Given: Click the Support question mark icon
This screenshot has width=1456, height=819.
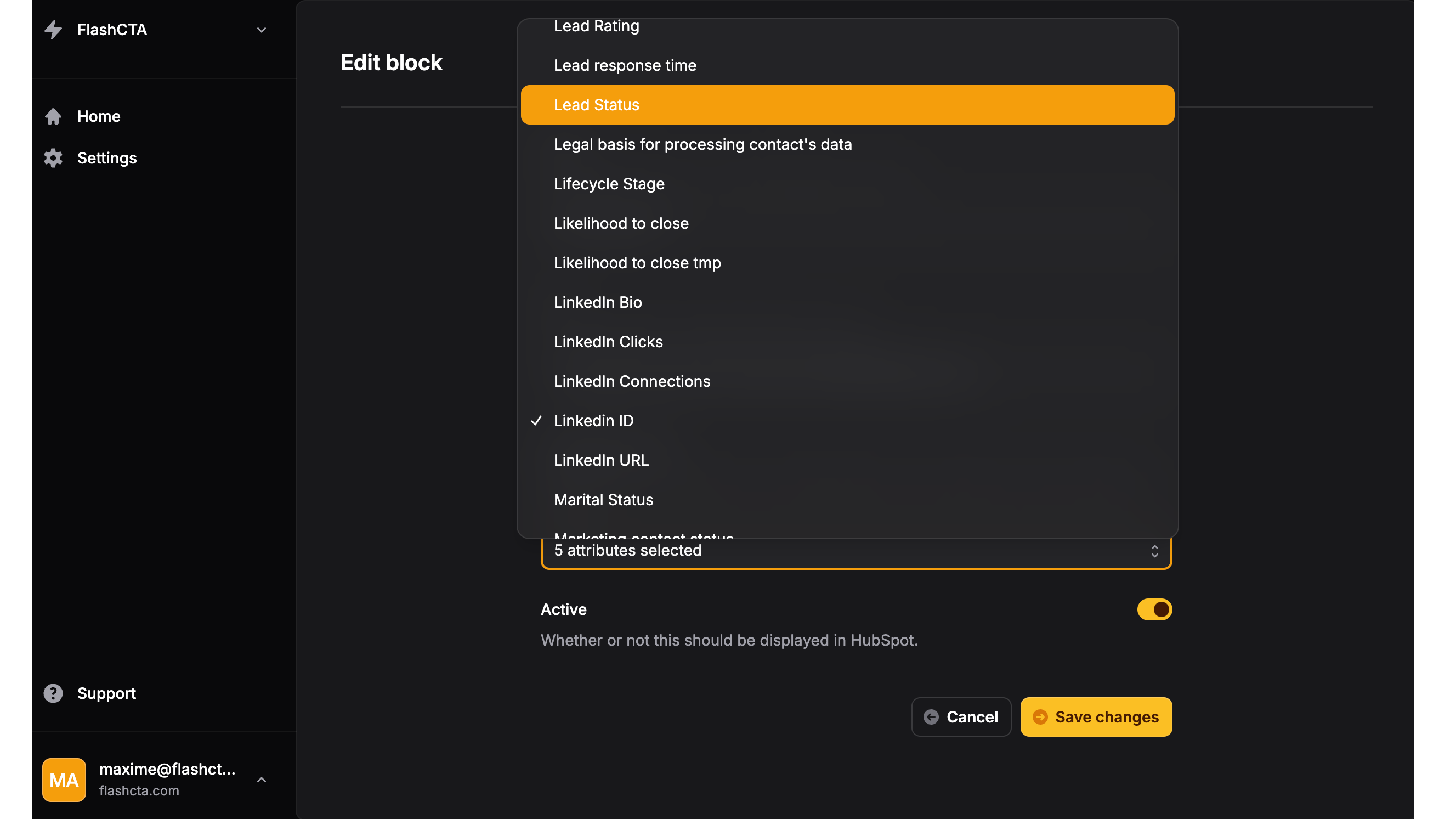Looking at the screenshot, I should tap(53, 693).
